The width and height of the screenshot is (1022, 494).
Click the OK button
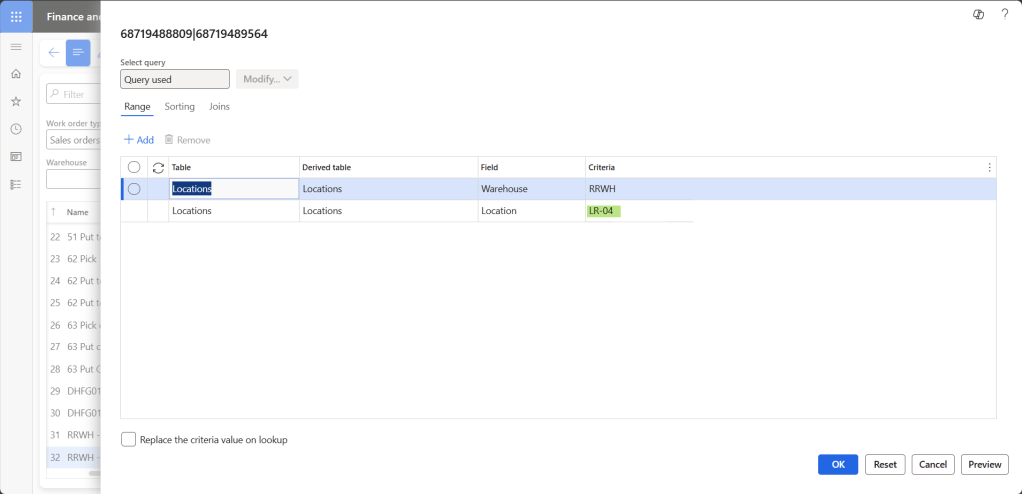point(837,464)
